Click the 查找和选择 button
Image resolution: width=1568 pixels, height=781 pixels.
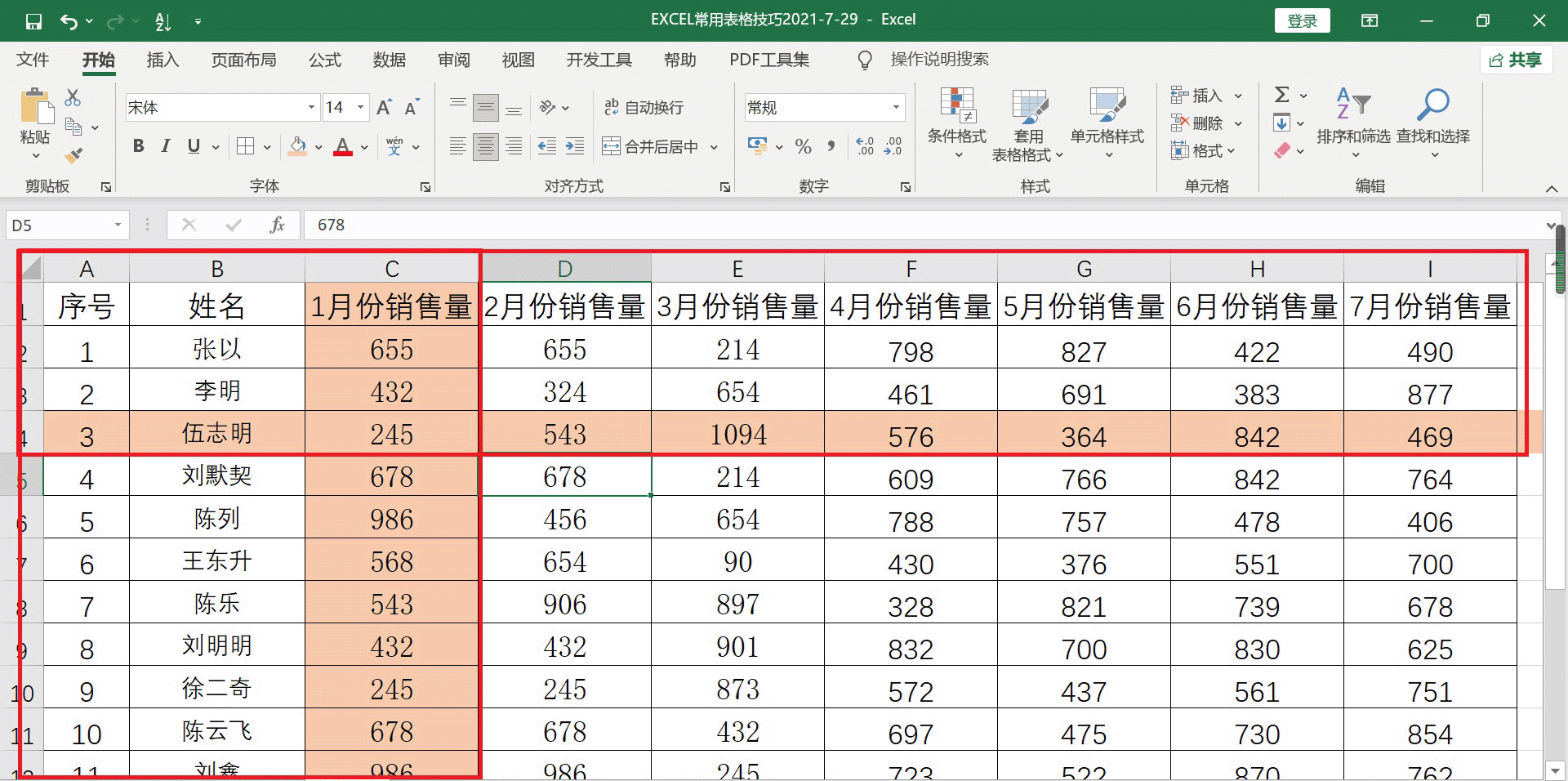[x=1433, y=123]
